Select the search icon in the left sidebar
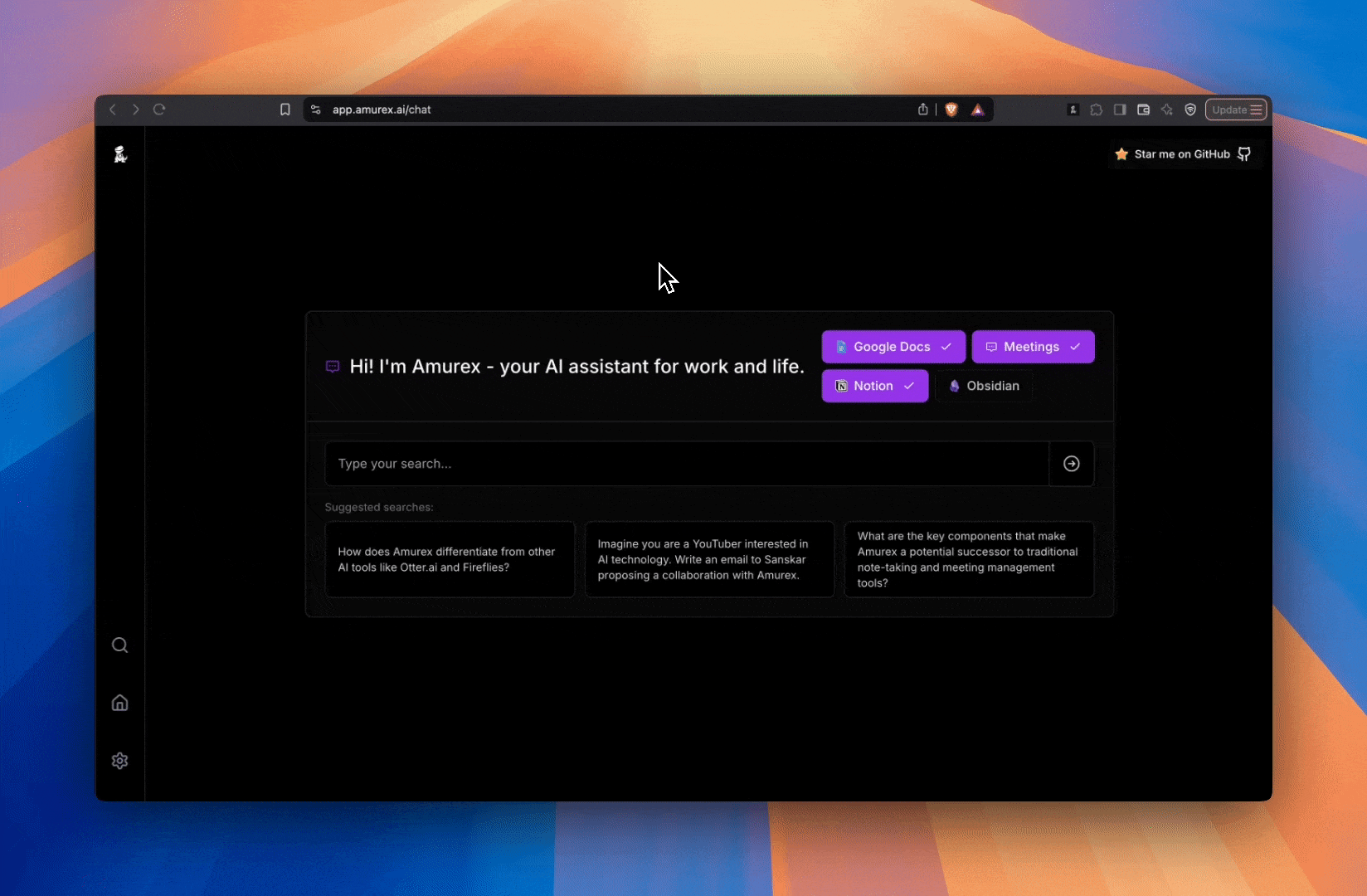The image size is (1367, 896). pos(120,645)
